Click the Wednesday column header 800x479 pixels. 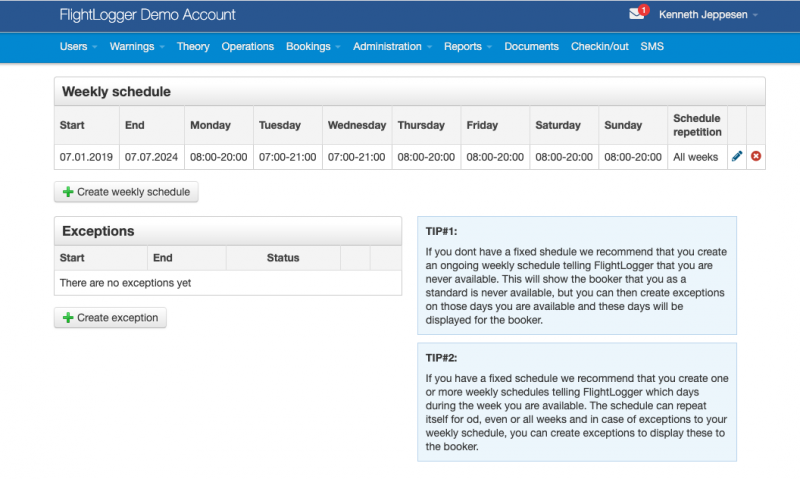tap(357, 125)
